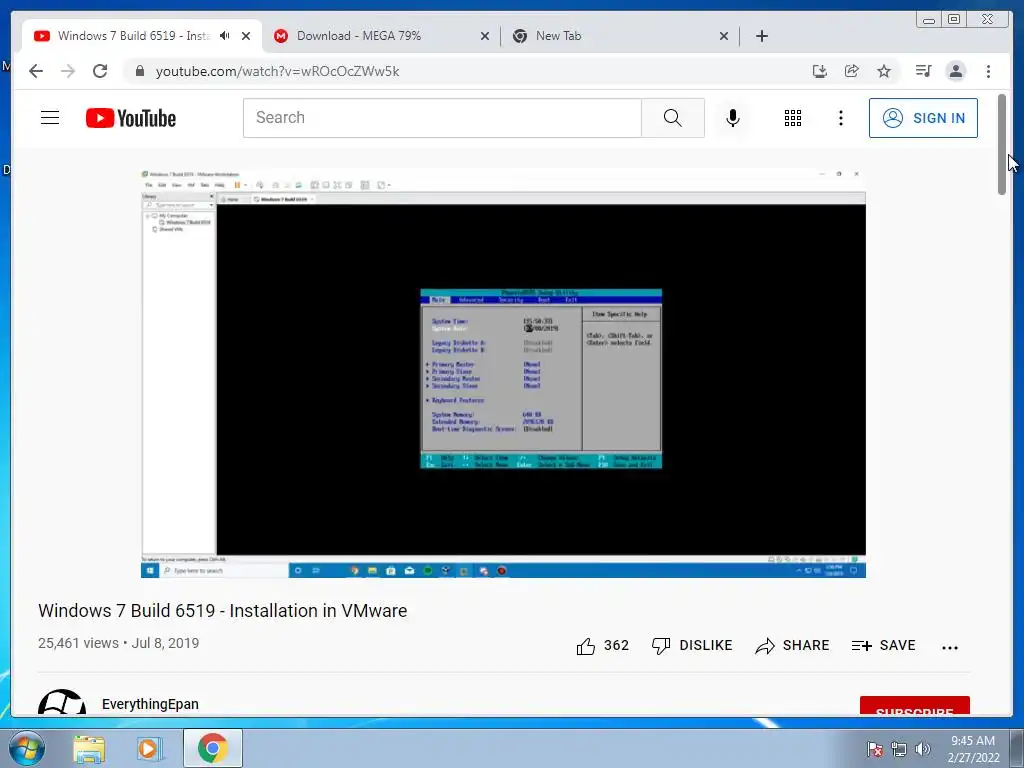Close the Windows 7 Build 6519 YouTube tab

tap(246, 36)
